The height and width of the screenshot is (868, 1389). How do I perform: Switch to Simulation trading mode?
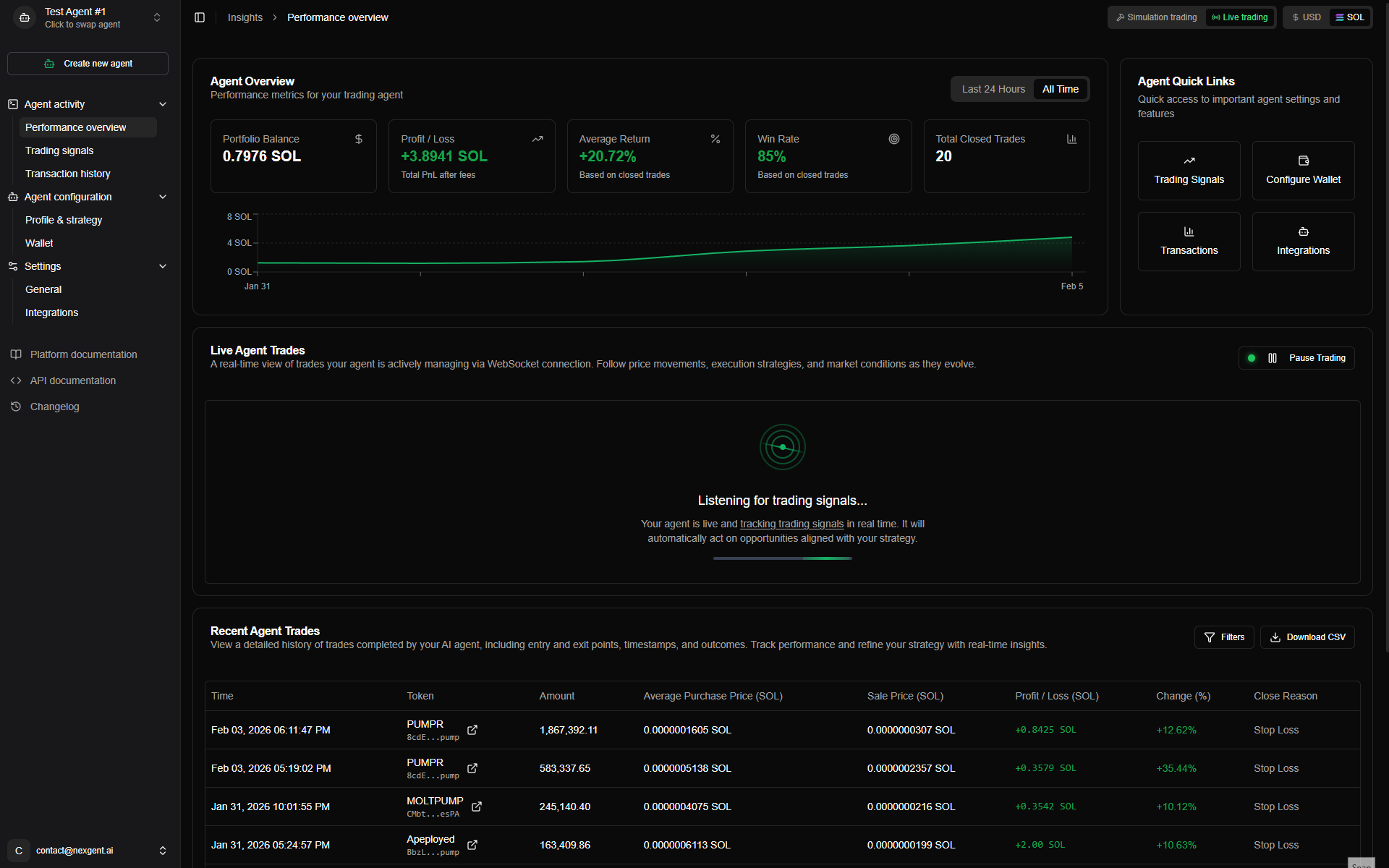click(x=1155, y=17)
